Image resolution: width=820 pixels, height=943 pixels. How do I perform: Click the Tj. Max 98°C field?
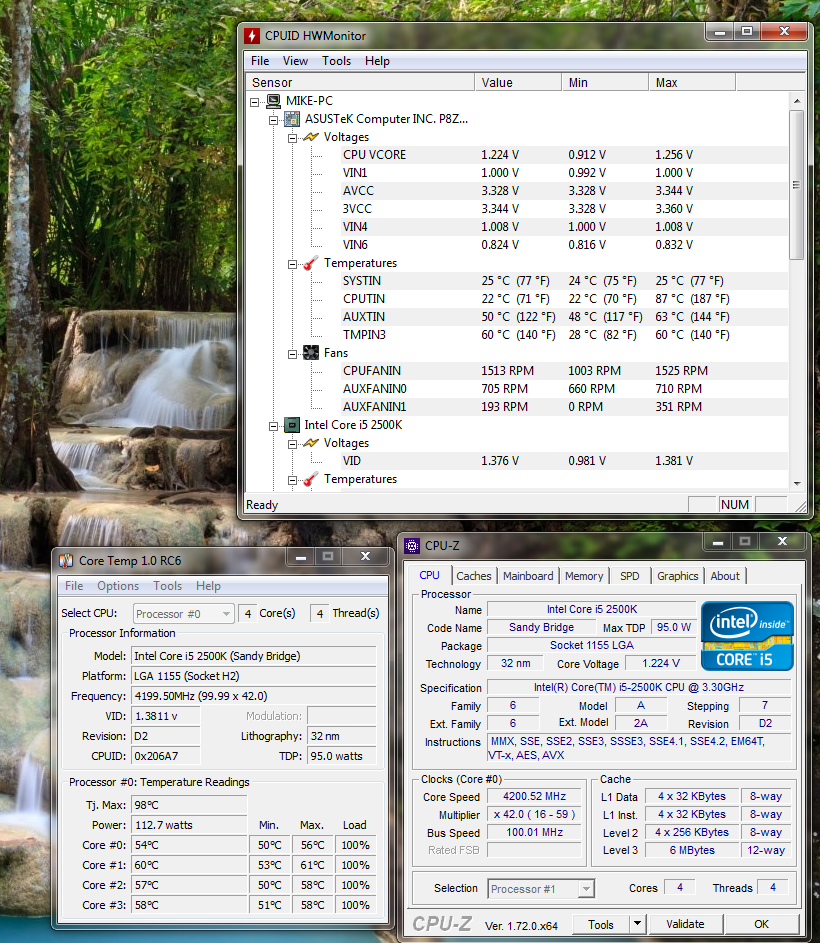(190, 805)
